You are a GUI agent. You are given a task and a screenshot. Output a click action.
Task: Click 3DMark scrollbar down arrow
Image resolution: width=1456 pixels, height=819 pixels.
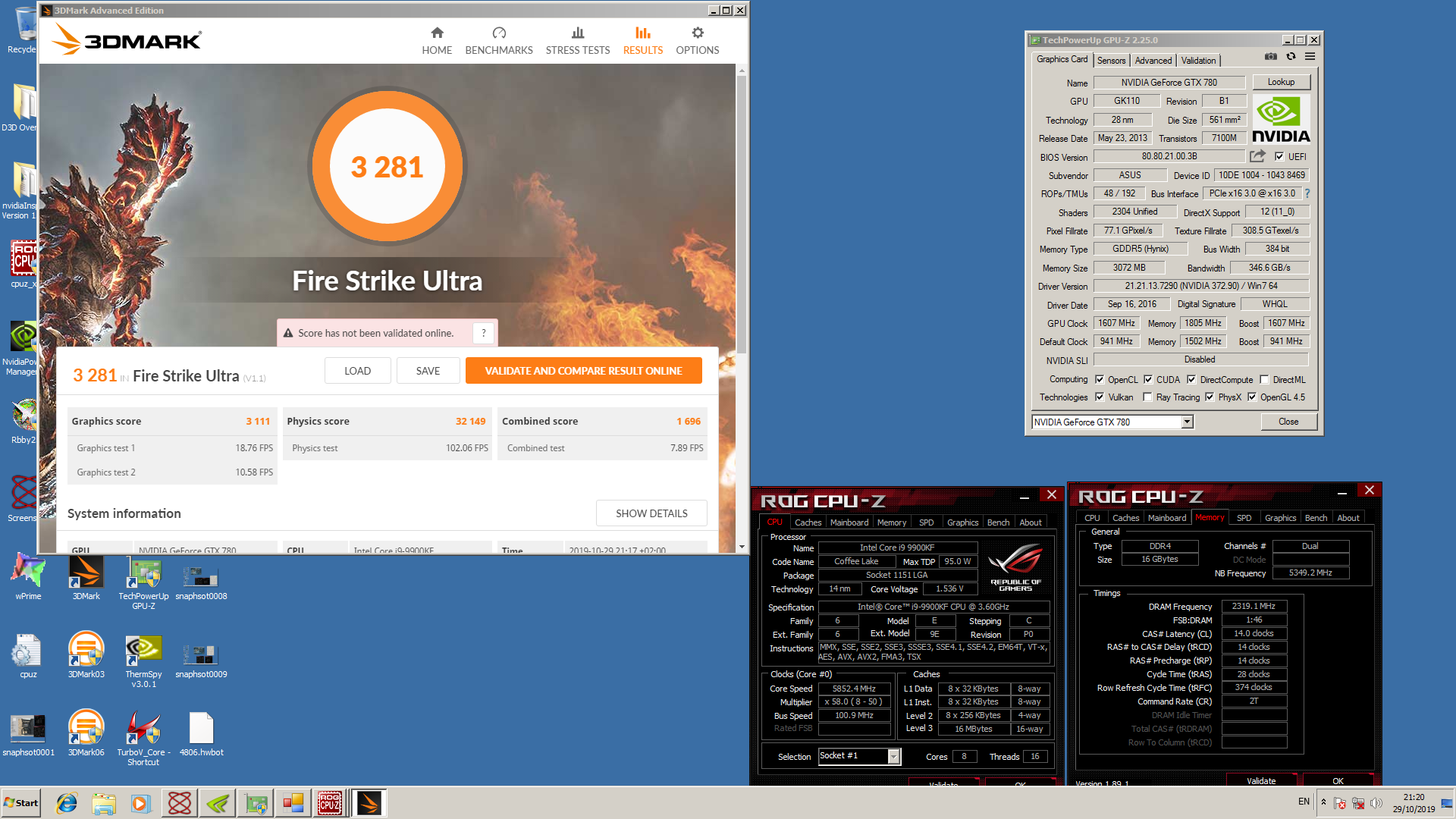(742, 547)
